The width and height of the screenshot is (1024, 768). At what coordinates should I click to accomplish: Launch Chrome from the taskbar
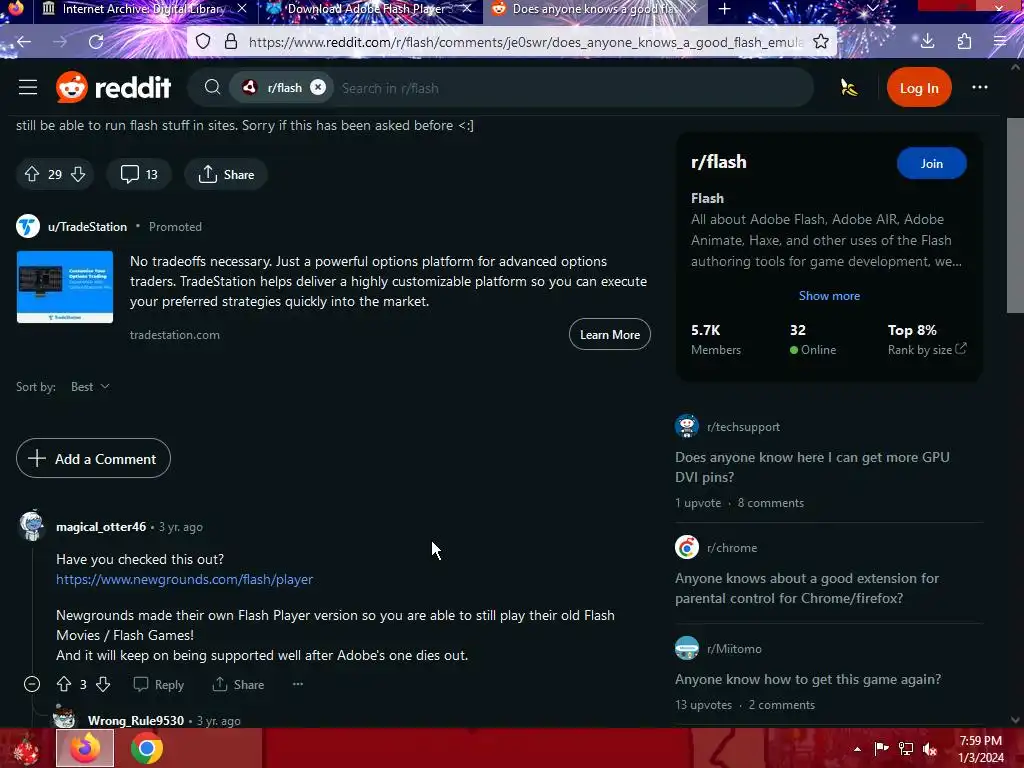[x=147, y=748]
